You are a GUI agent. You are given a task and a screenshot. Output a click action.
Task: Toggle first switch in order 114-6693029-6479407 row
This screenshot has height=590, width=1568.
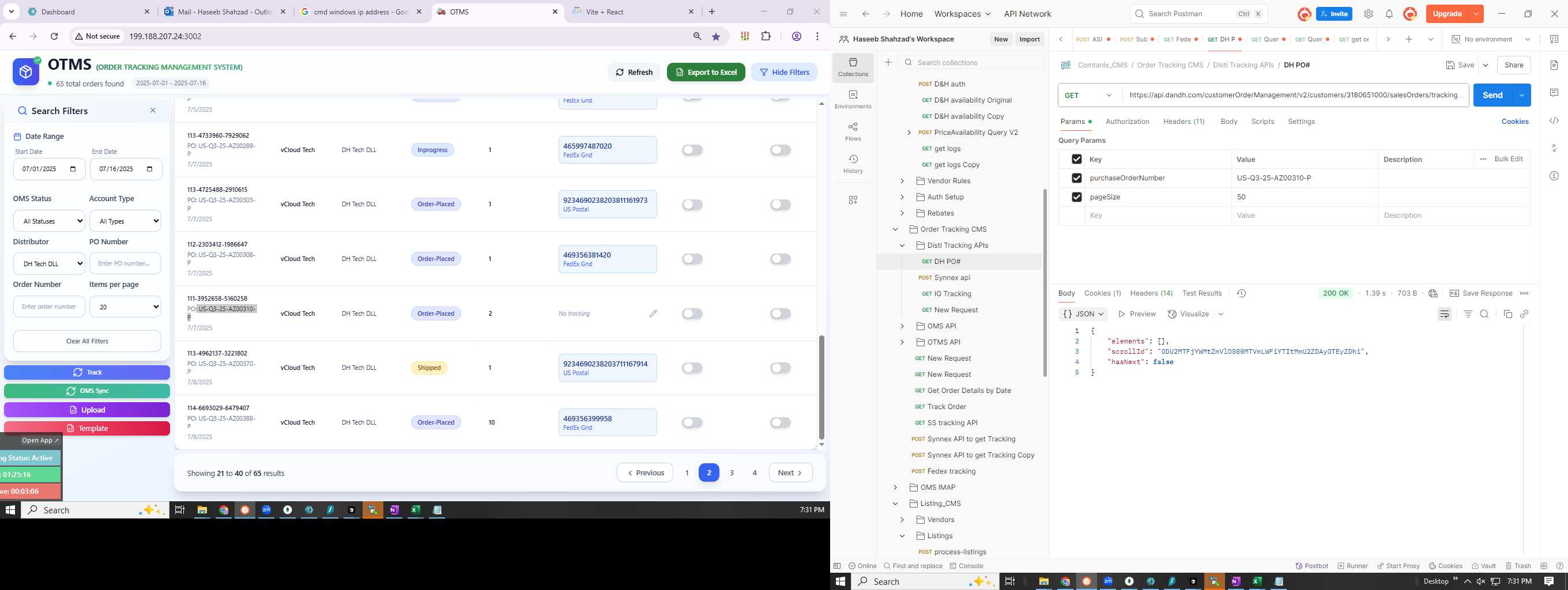point(692,422)
